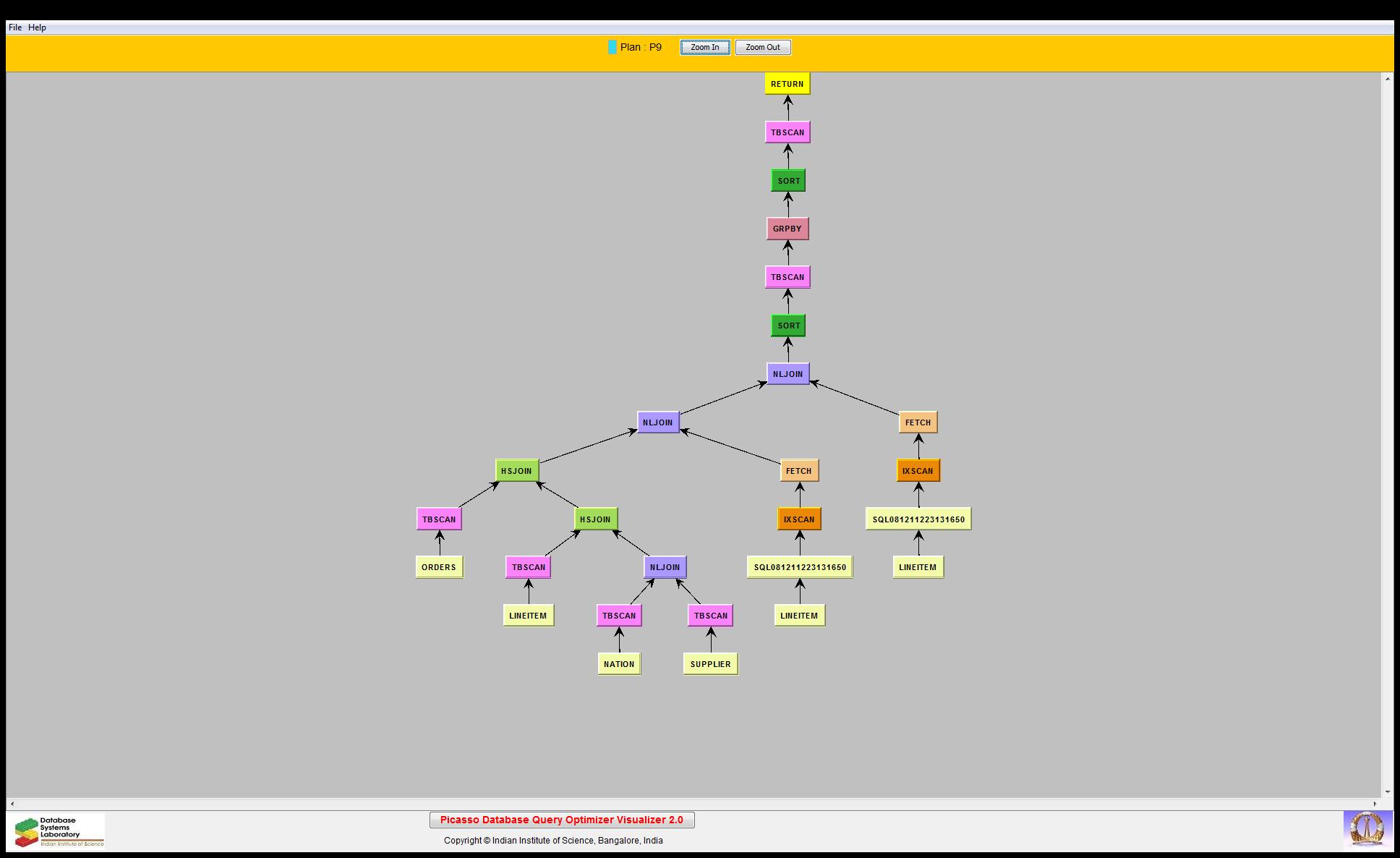
Task: Click Picasso Database Query Optimizer Visualizer button
Action: click(562, 820)
